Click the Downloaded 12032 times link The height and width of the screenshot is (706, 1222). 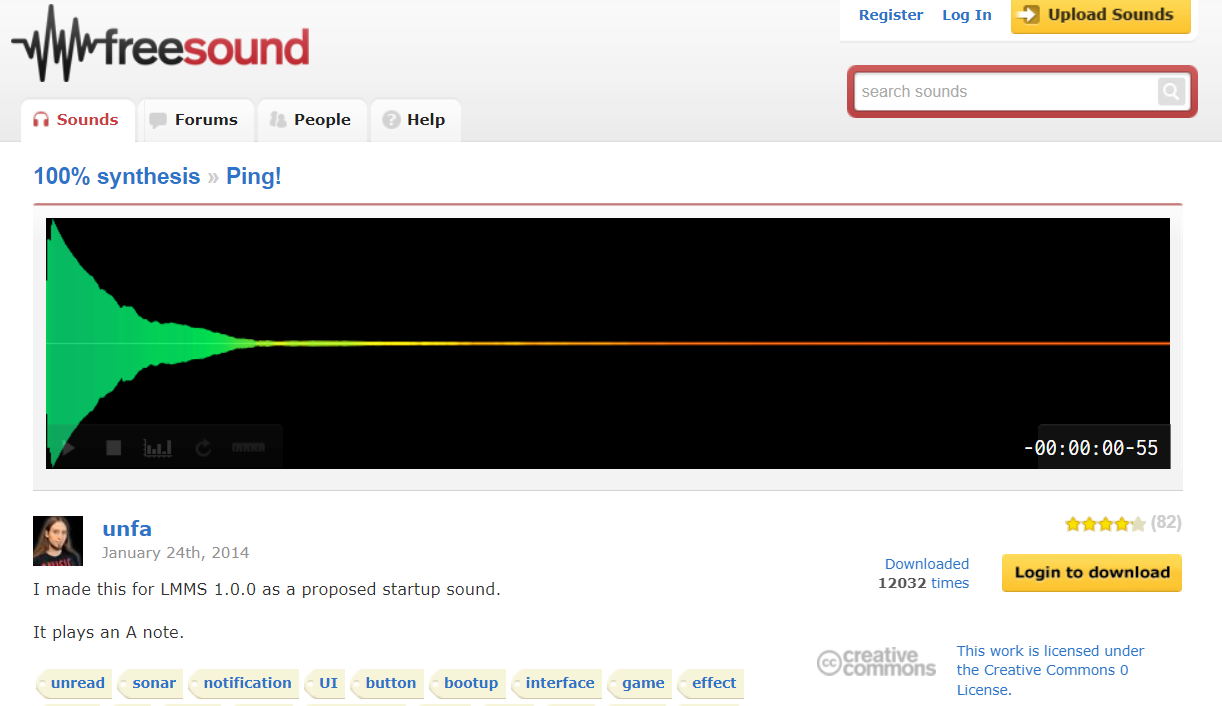click(x=924, y=573)
